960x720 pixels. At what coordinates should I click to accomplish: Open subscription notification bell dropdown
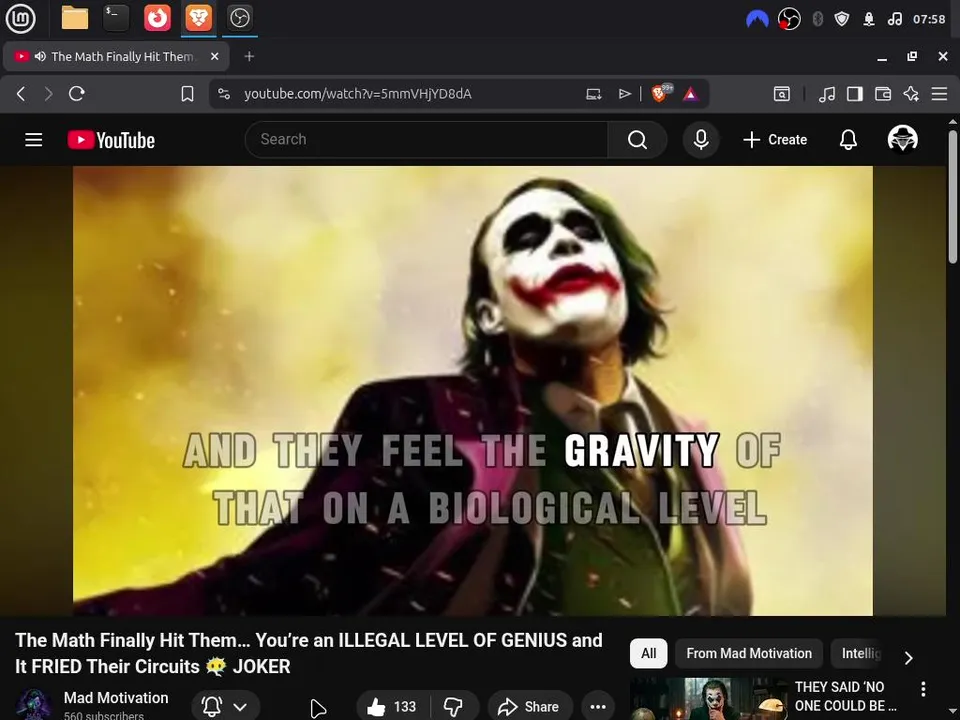(225, 707)
